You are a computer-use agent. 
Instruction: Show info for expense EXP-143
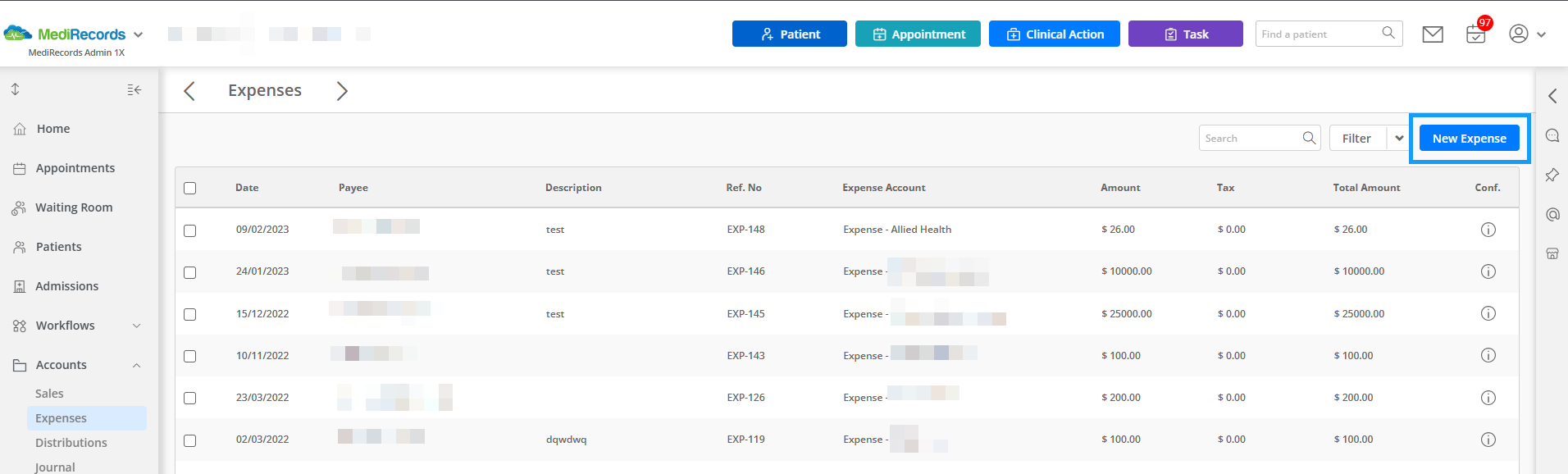pyautogui.click(x=1488, y=355)
